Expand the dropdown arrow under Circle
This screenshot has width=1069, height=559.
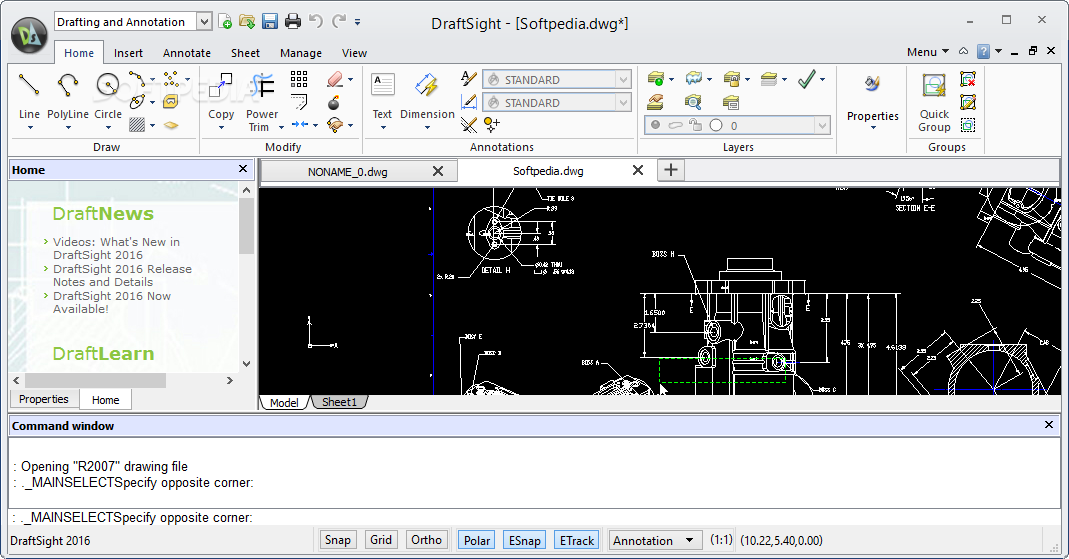click(x=108, y=127)
